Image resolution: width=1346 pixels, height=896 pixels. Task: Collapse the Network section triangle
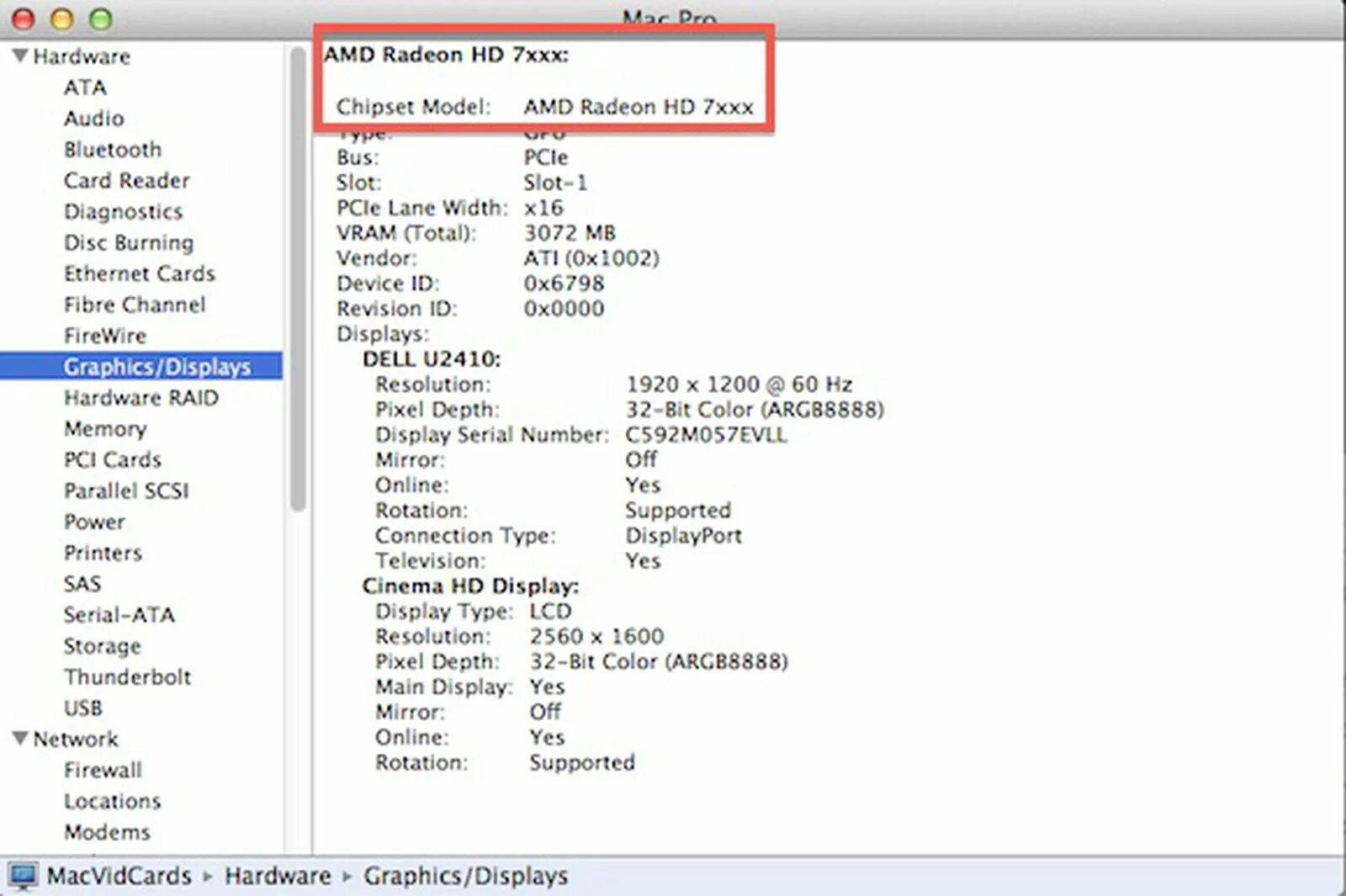point(20,738)
